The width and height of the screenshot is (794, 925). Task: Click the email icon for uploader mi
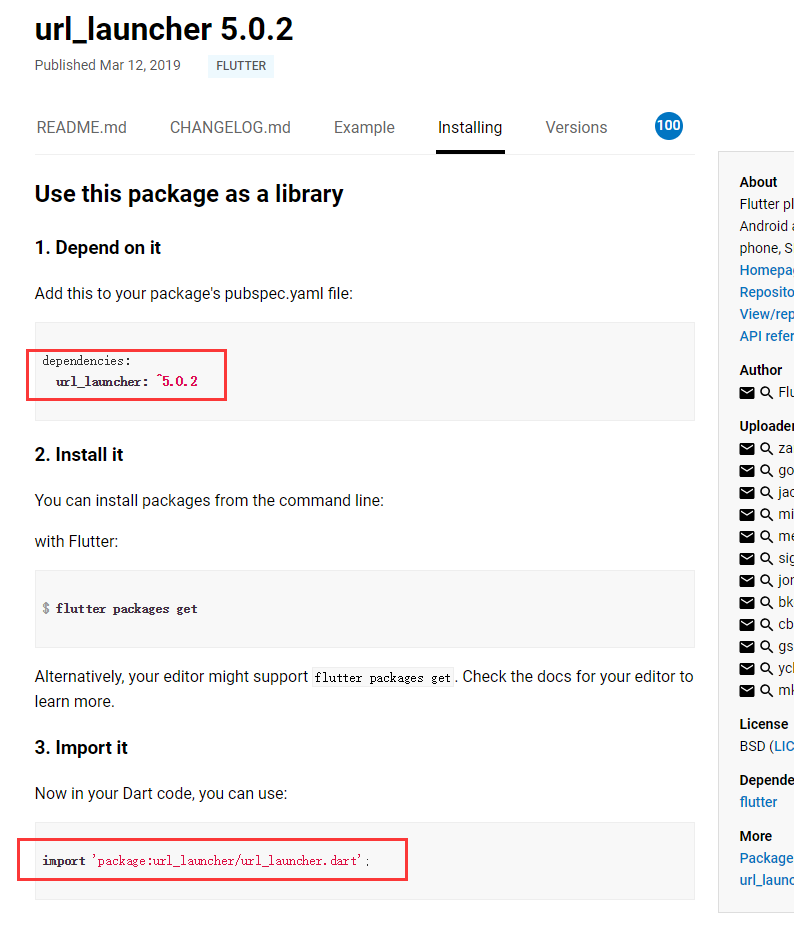747,515
